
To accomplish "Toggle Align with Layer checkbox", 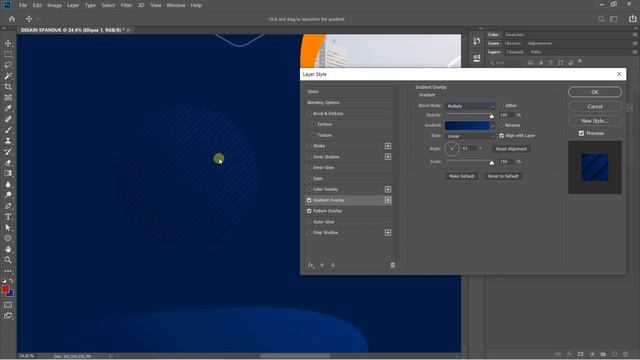I will point(502,136).
